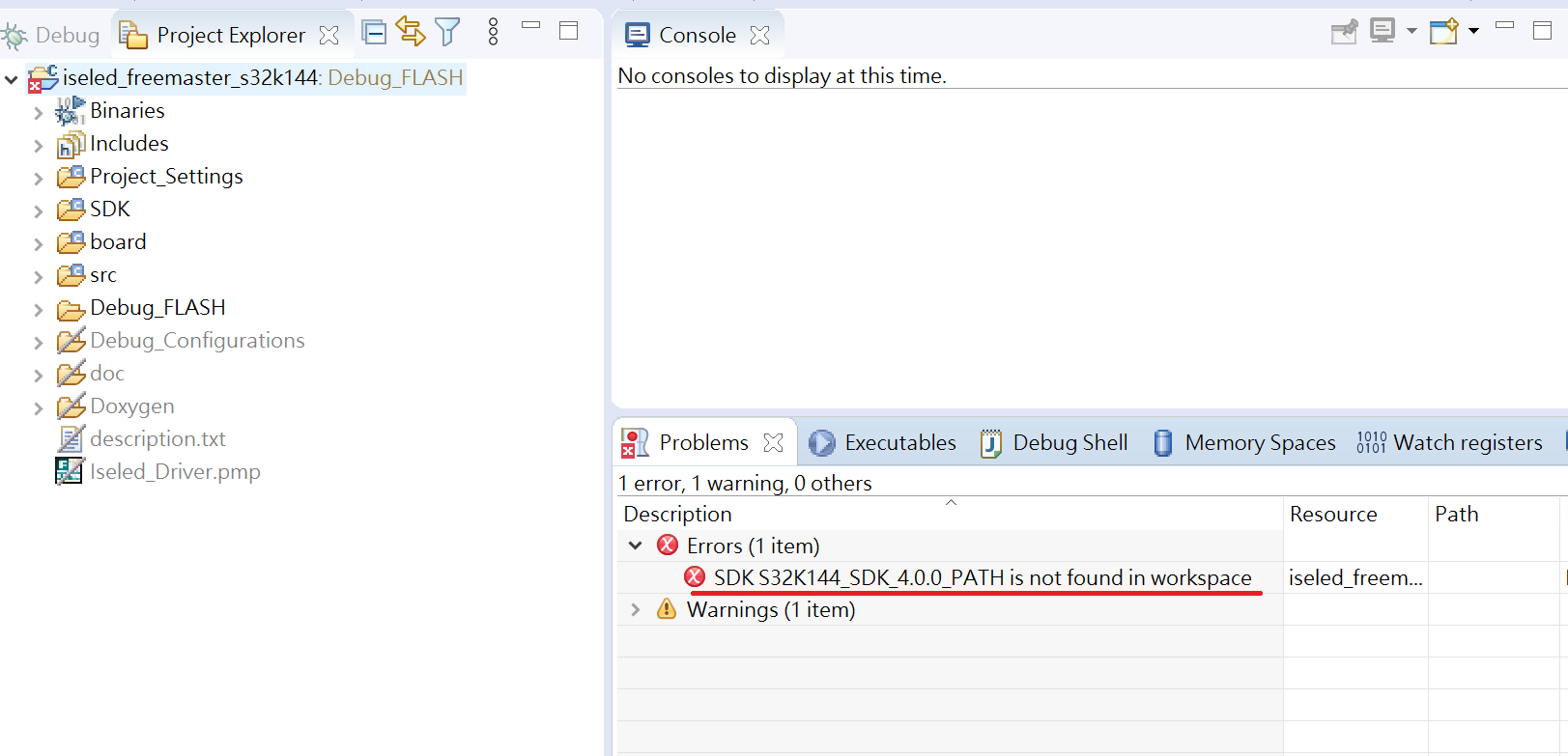This screenshot has height=756, width=1568.
Task: Toggle Link with Editor arrows icon
Action: coord(411,32)
